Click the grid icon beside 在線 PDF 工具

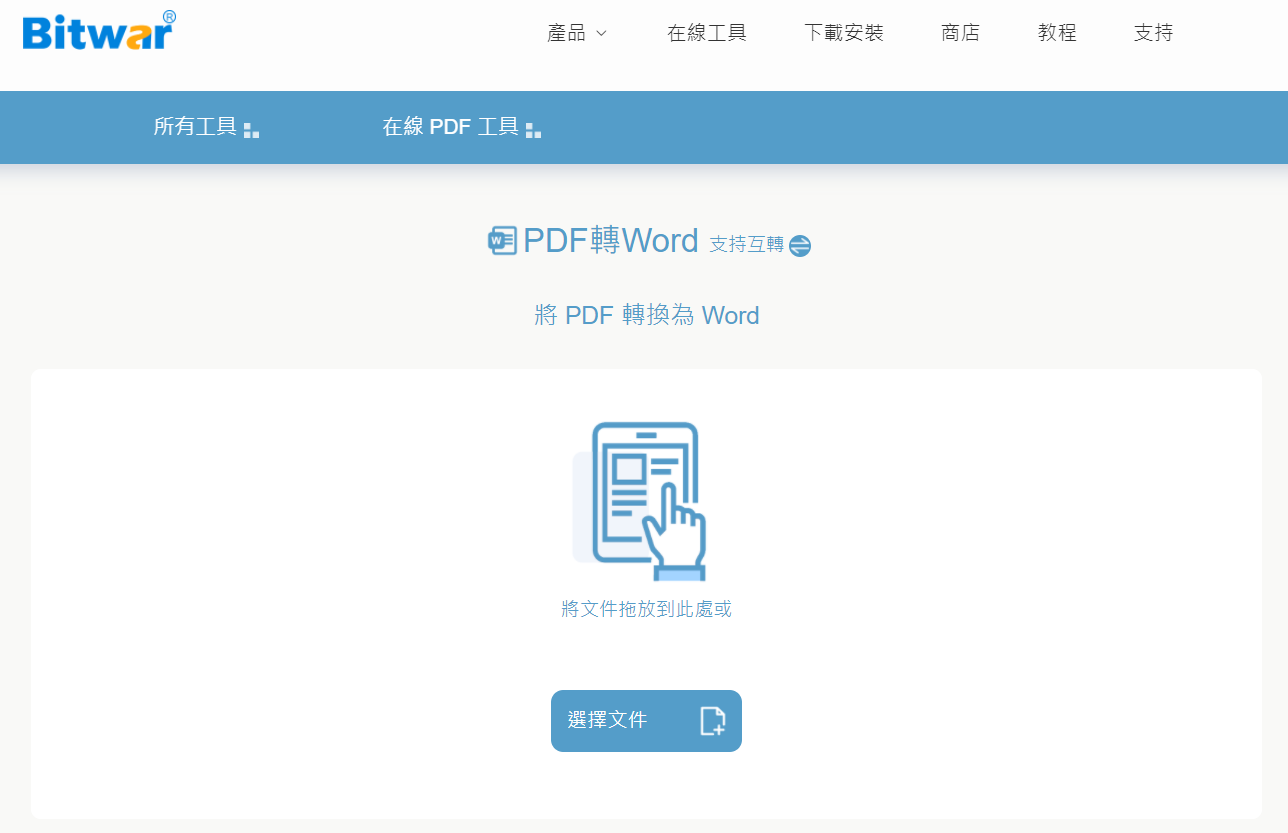533,130
